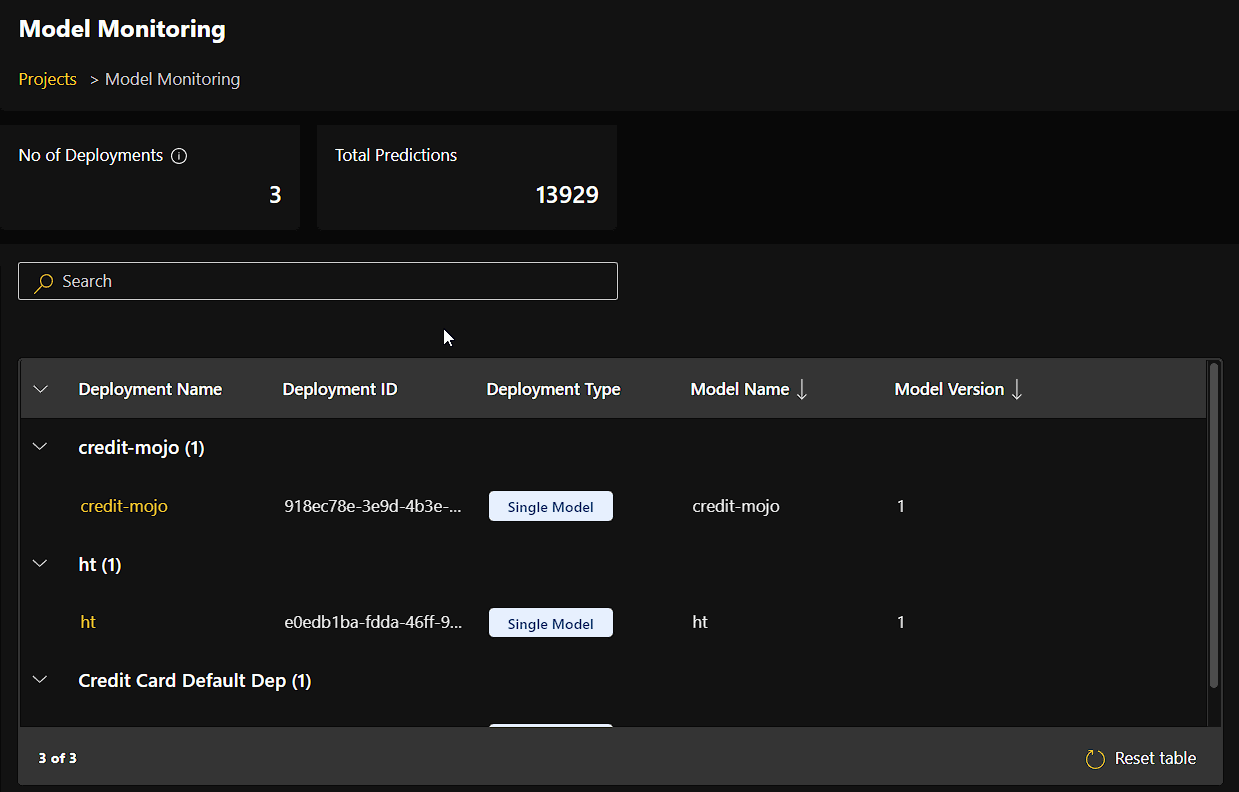Click Credit Card Default Dep (1) label
This screenshot has width=1239, height=792.
tap(195, 681)
